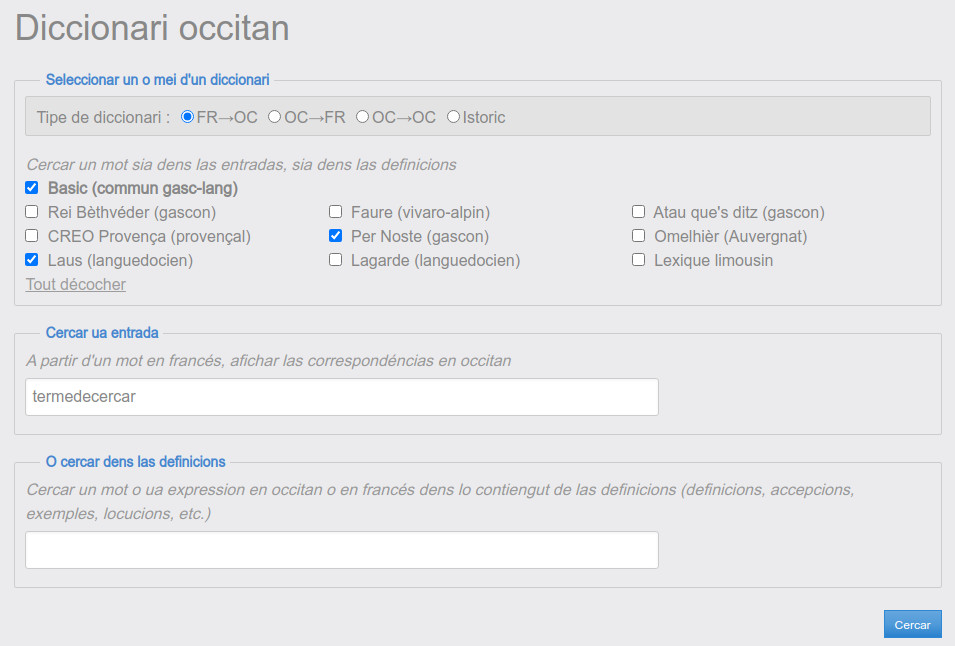Click the blue Cercar button
This screenshot has width=955, height=646.
pos(912,625)
